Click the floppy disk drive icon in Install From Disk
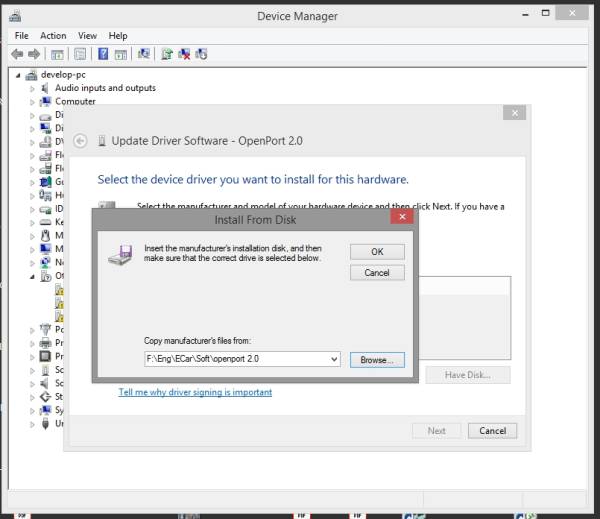Viewport: 600px width, 519px height. pyautogui.click(x=121, y=255)
